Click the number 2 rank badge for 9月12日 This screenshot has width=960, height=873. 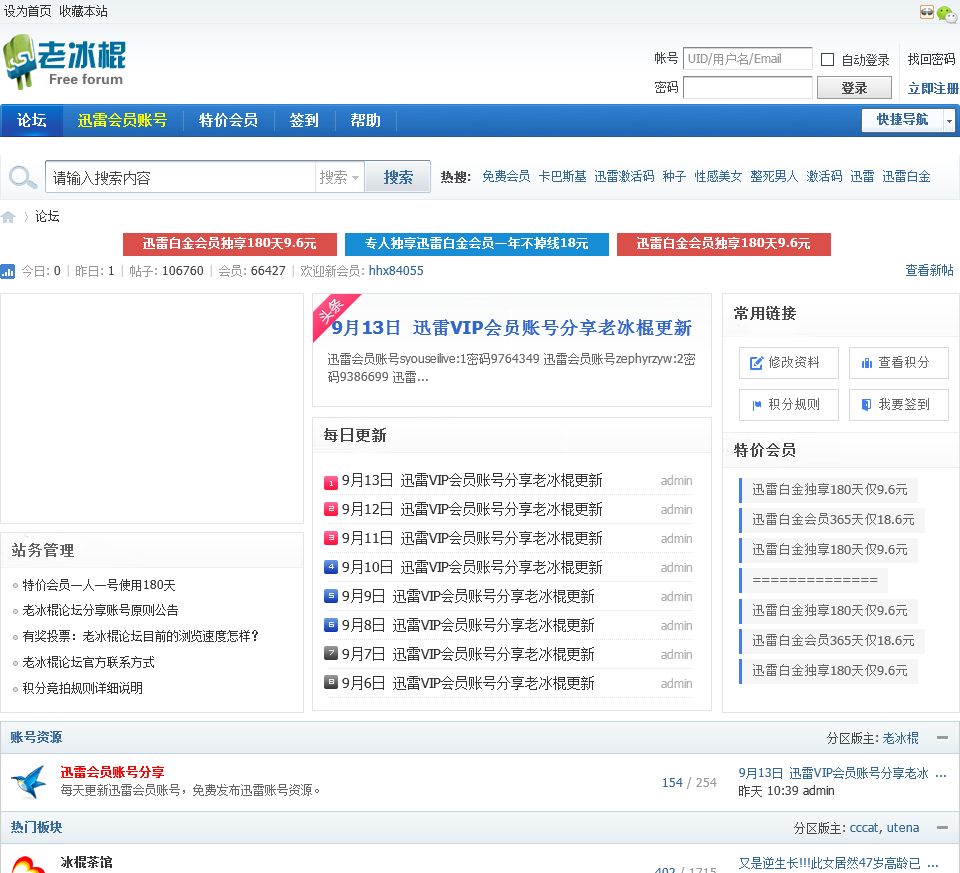click(331, 509)
